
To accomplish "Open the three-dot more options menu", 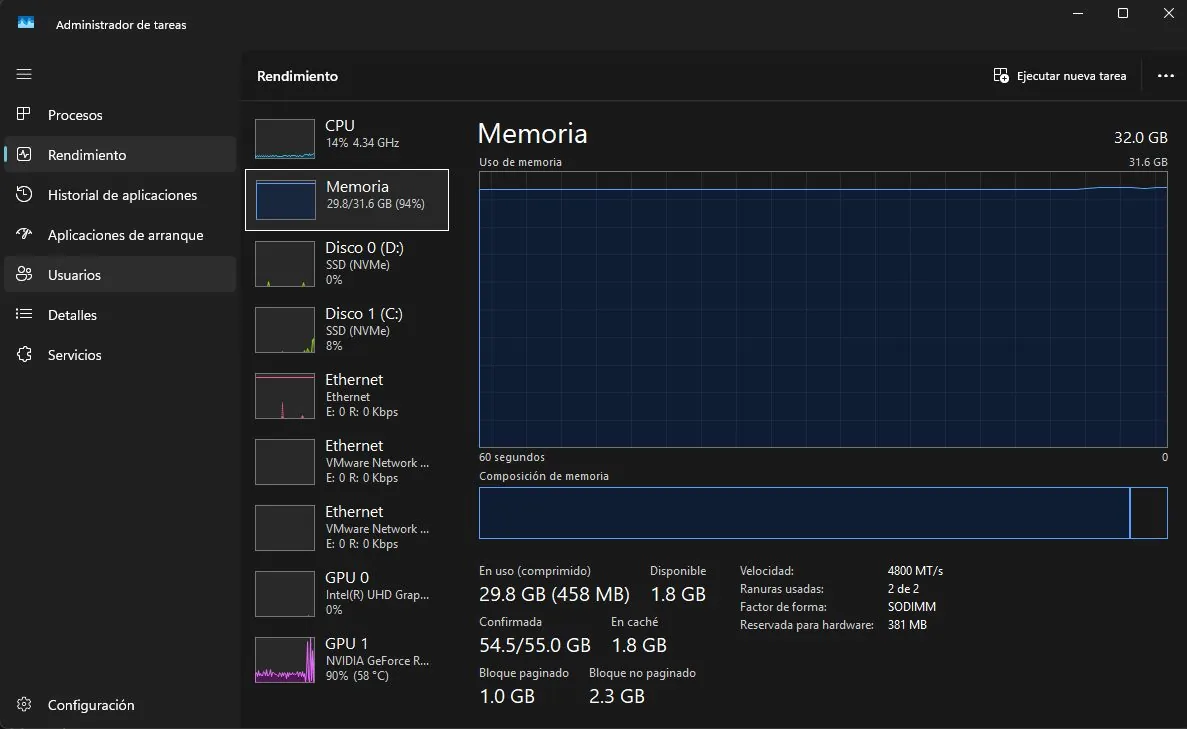I will [1166, 76].
